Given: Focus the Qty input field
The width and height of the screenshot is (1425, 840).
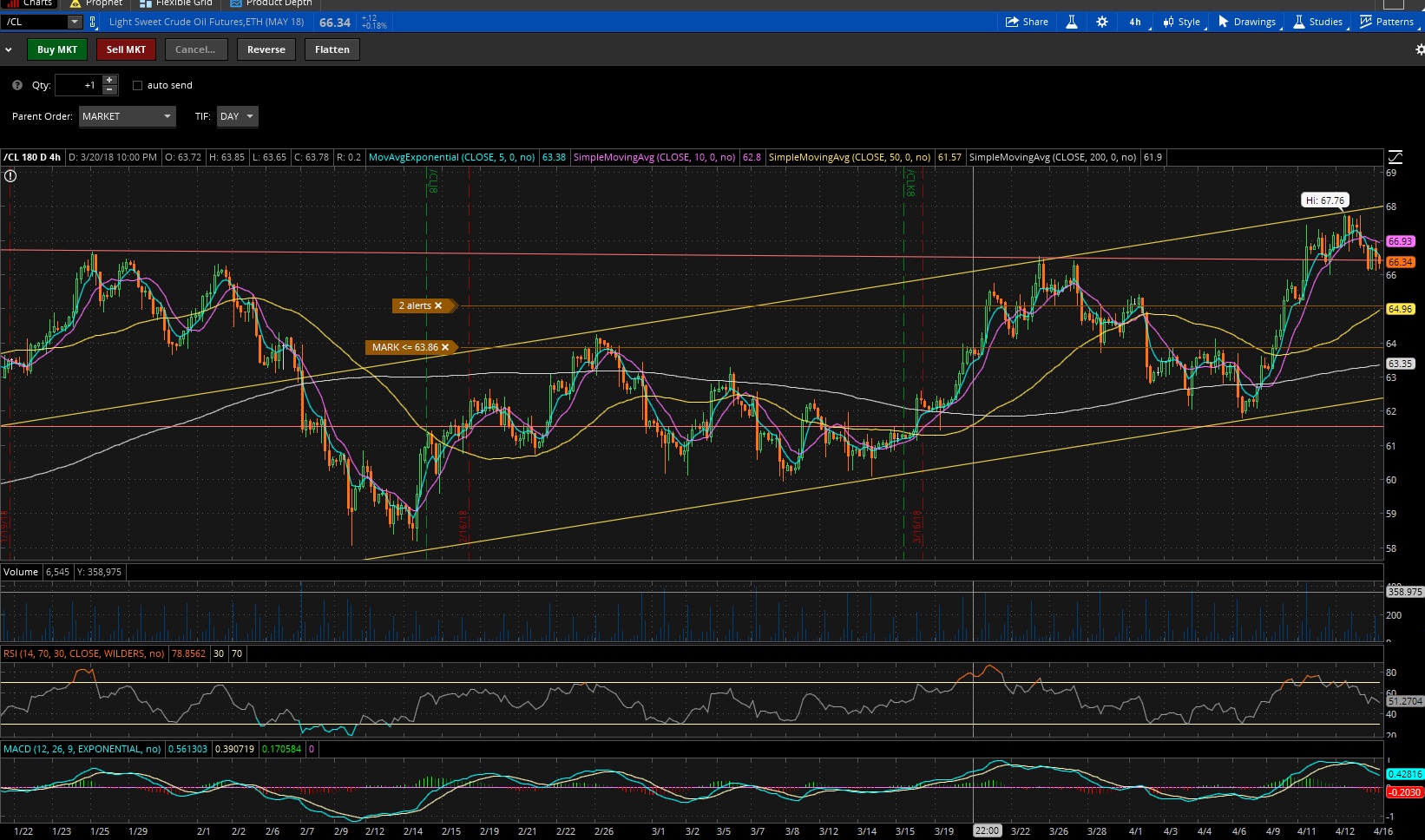Looking at the screenshot, I should pos(78,85).
